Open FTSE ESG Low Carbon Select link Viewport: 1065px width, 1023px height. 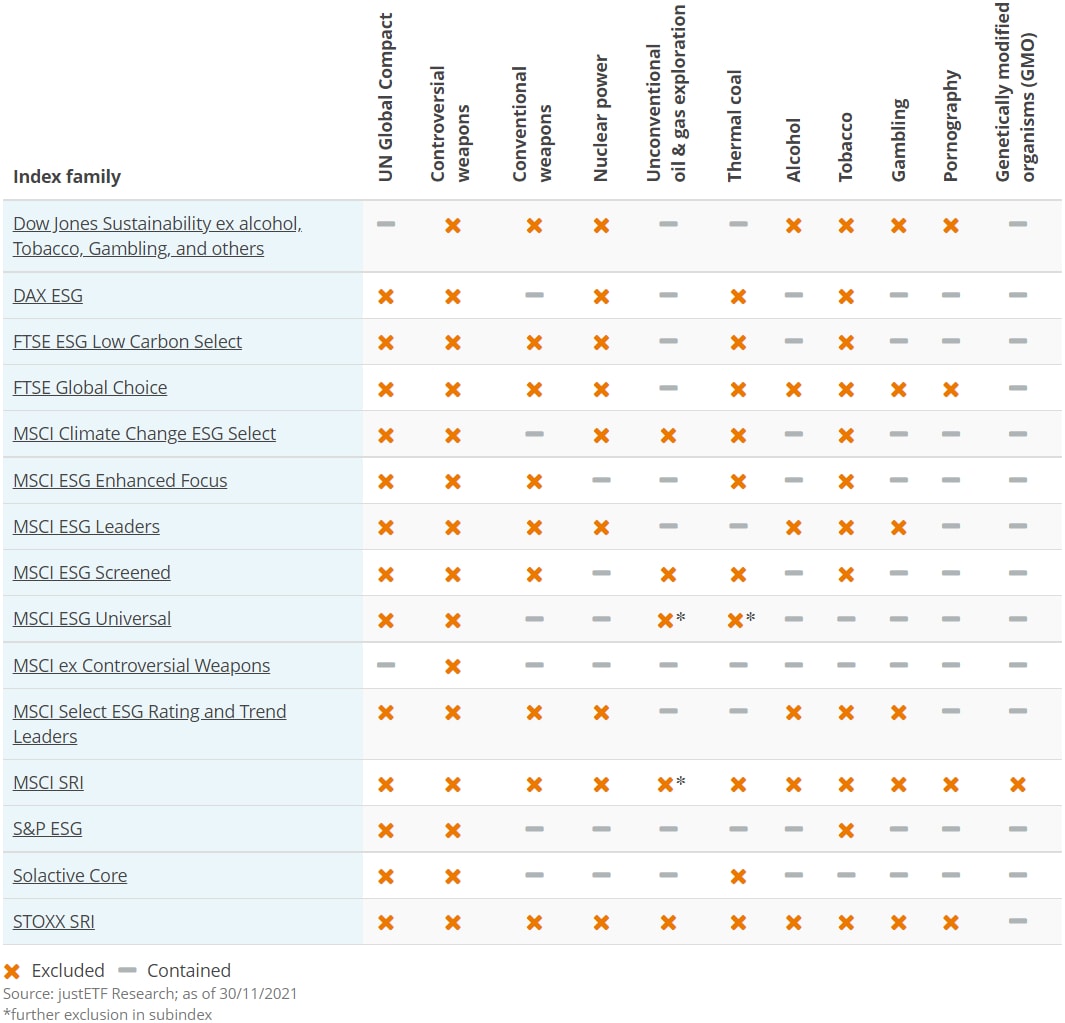127,342
